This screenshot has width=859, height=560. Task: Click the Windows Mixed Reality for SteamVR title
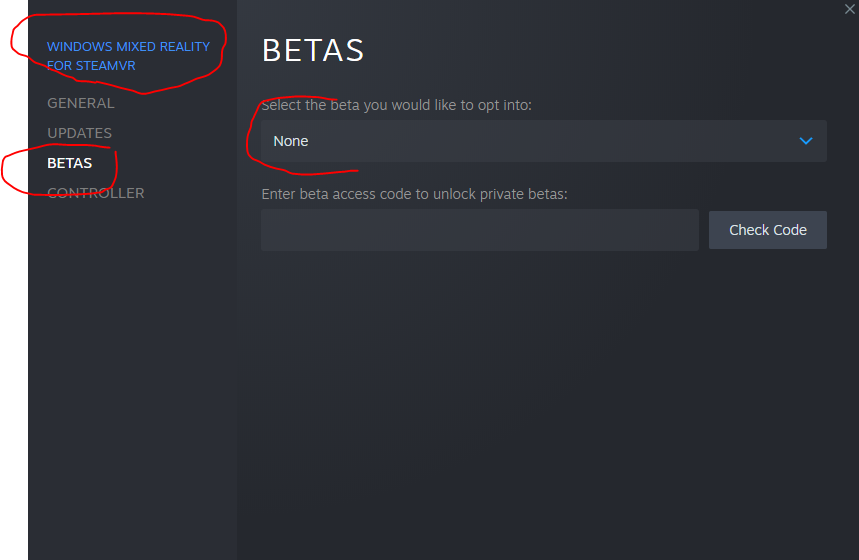point(128,56)
